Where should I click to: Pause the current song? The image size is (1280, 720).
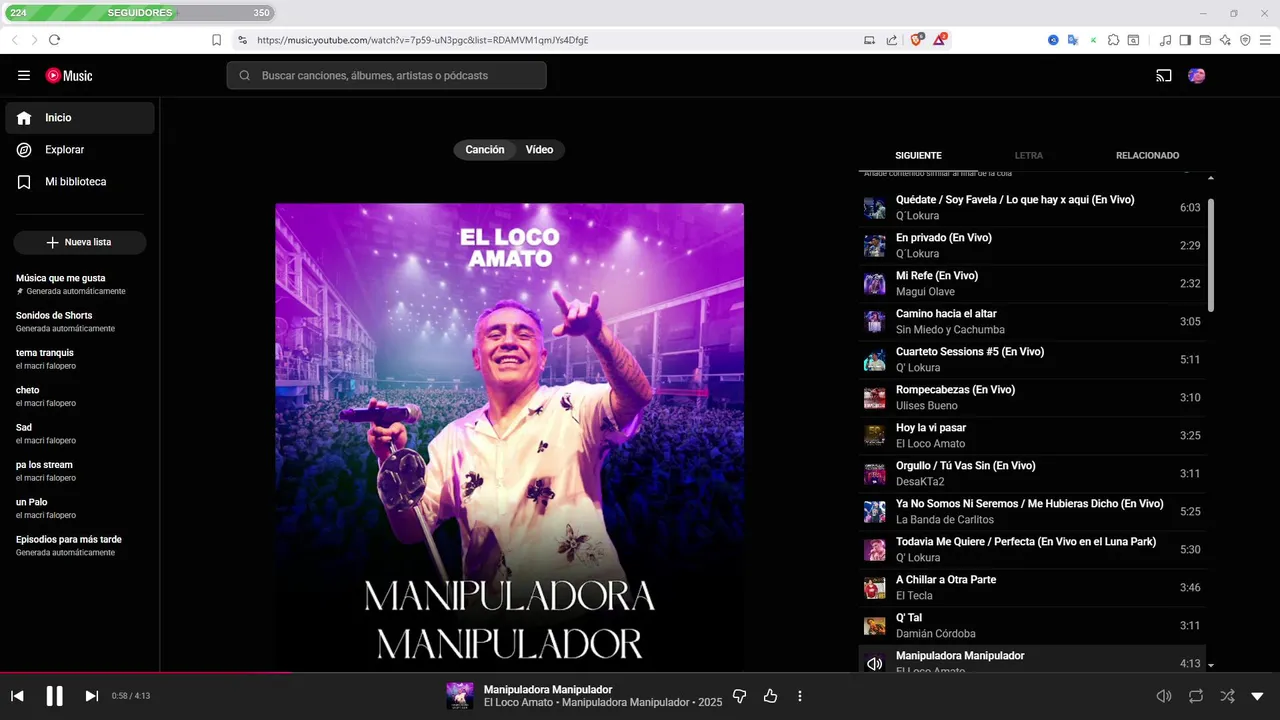(55, 696)
